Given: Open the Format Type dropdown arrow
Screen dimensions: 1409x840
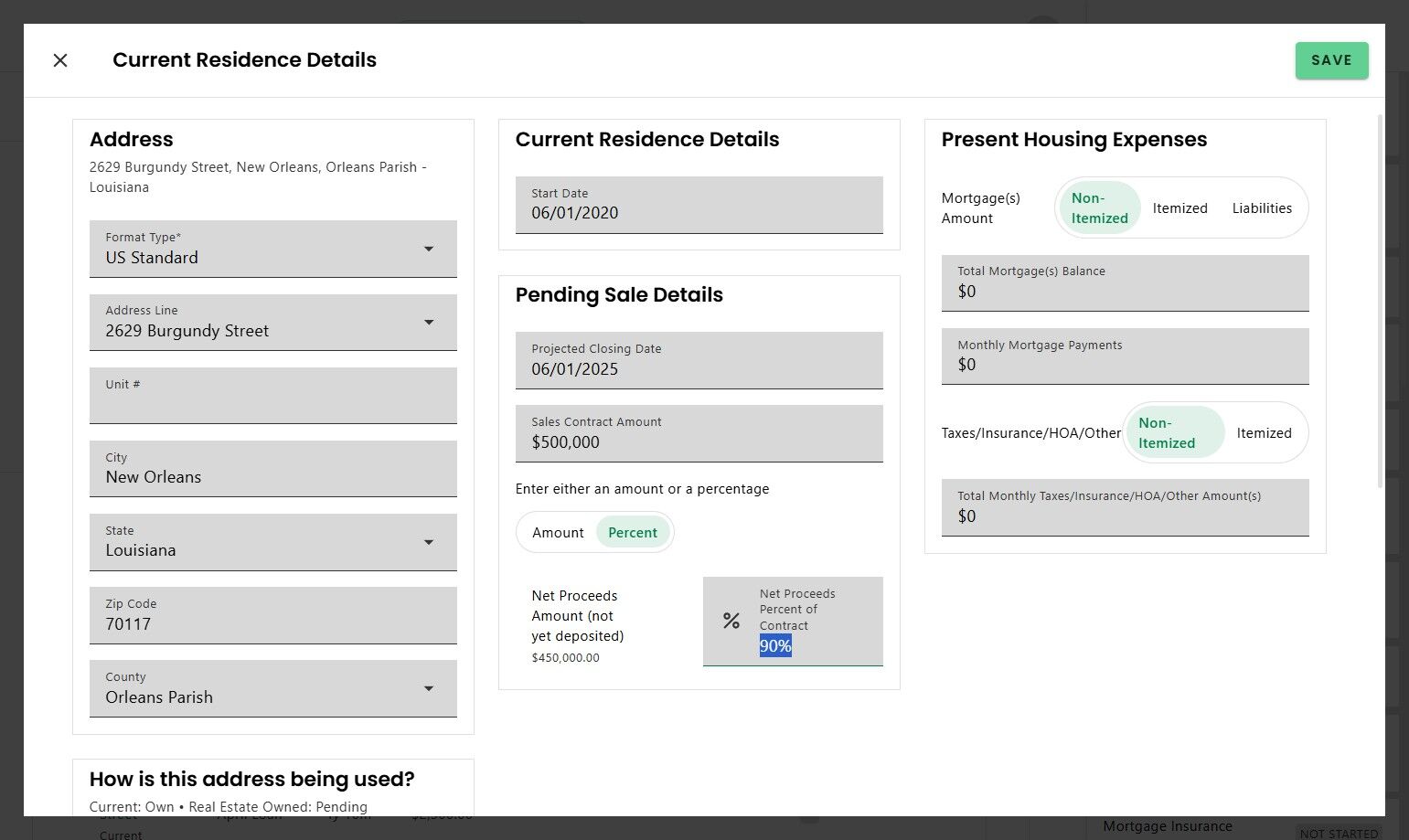Looking at the screenshot, I should [428, 249].
